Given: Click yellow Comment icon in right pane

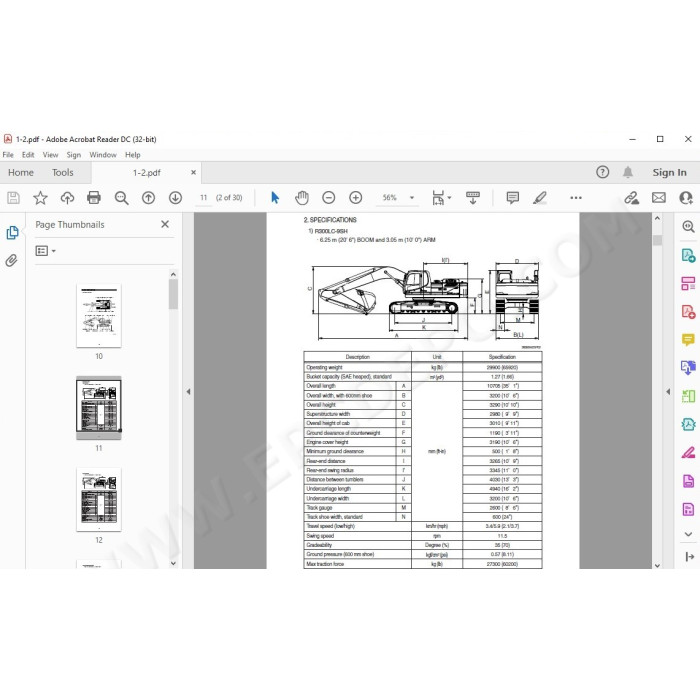Looking at the screenshot, I should (x=688, y=340).
